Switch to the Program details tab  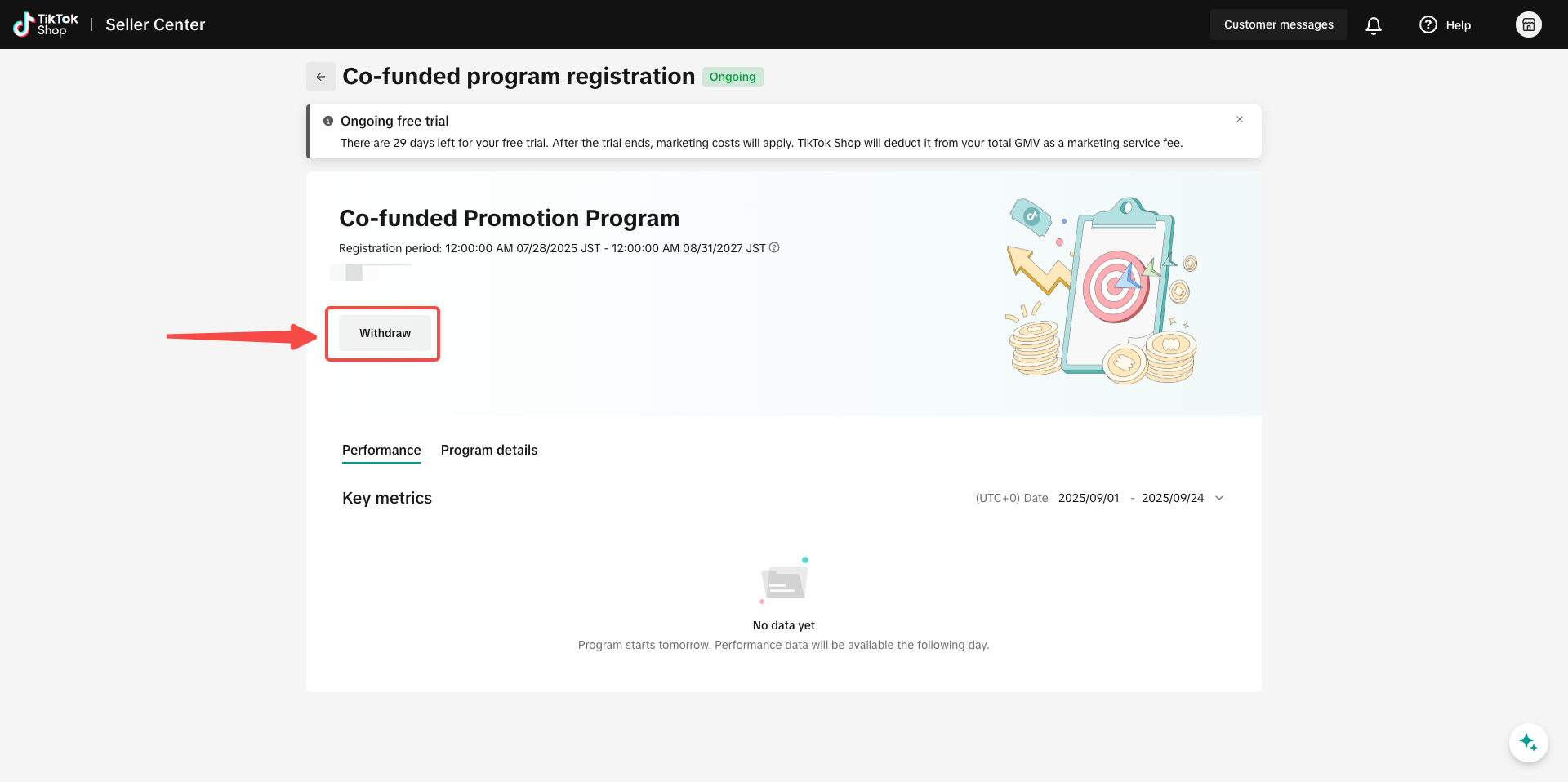[488, 451]
